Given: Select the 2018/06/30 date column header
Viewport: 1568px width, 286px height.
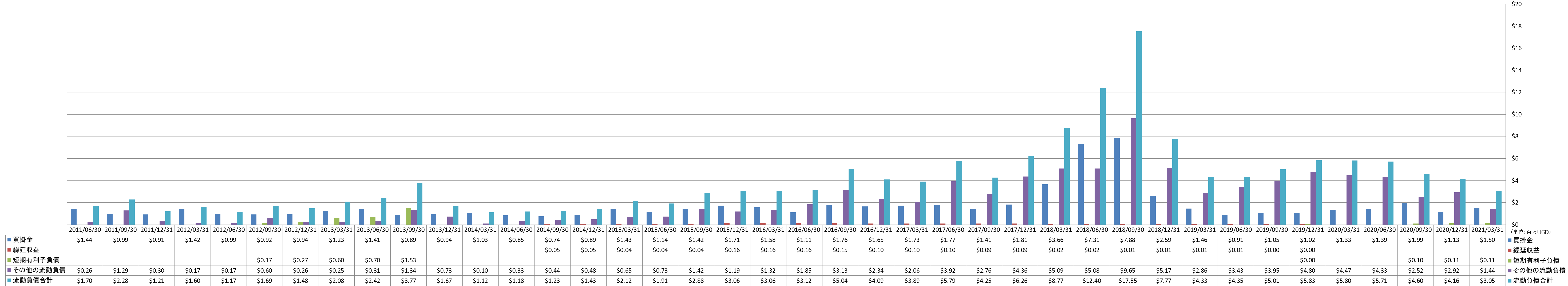Looking at the screenshot, I should coord(1092,230).
